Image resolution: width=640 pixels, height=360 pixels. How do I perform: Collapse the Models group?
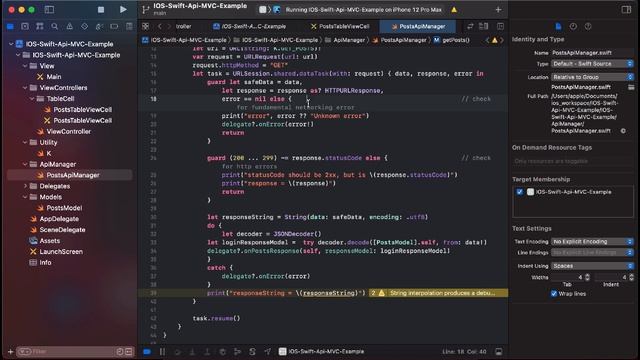(x=25, y=197)
